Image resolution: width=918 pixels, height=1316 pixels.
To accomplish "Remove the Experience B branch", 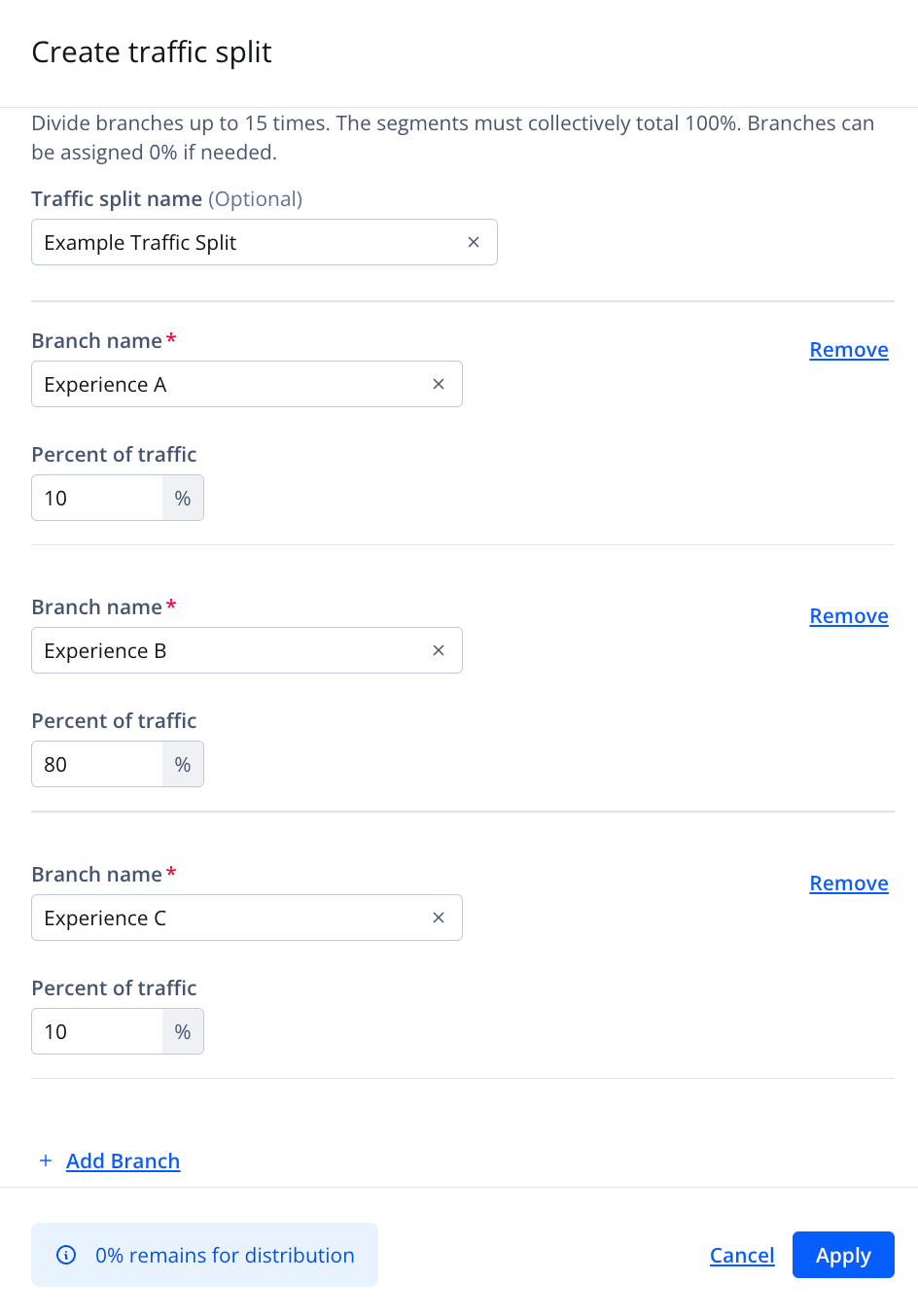I will pos(848,616).
